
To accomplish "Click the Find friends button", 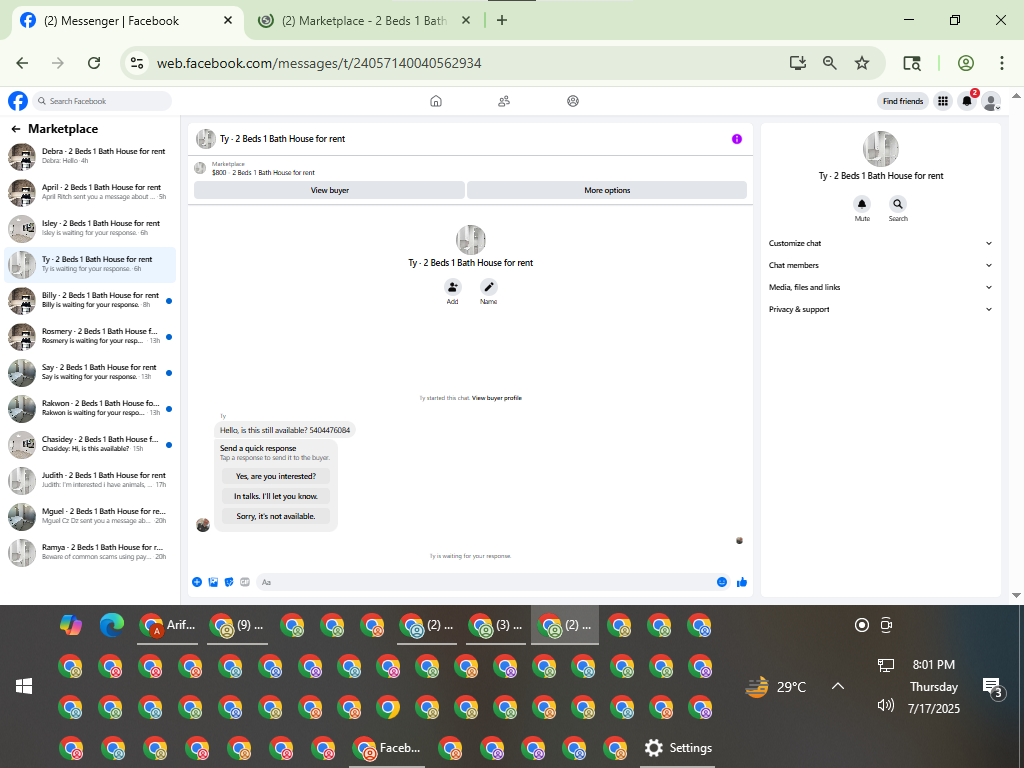I will coord(903,101).
